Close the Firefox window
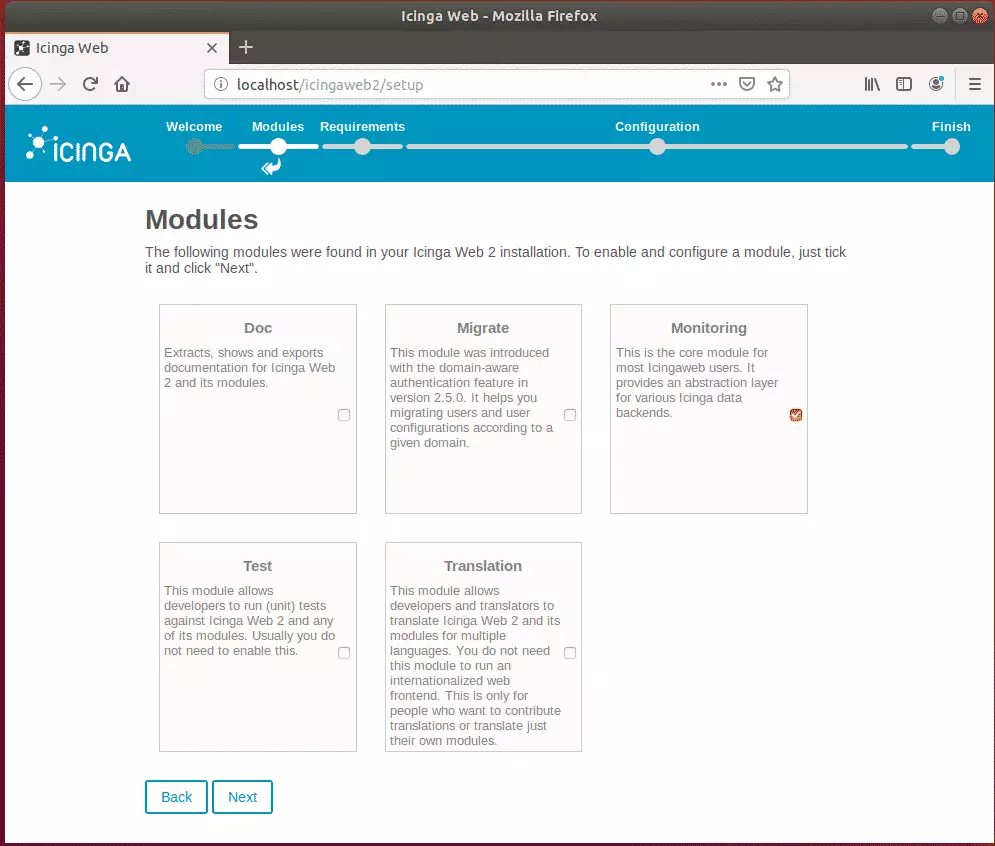The image size is (995, 846). click(x=980, y=16)
